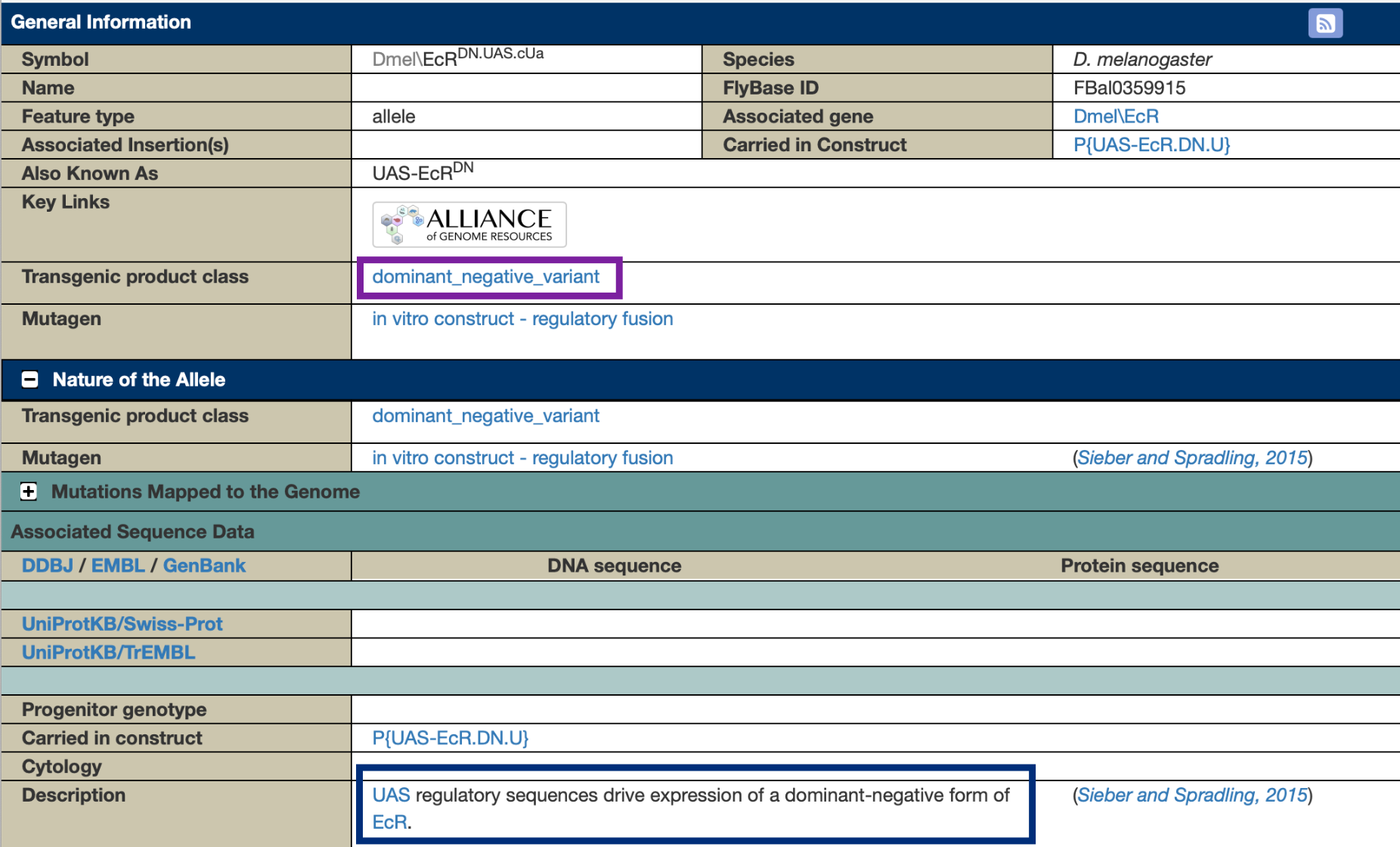Open the UniProtKB/Swiss-Prot link
The height and width of the screenshot is (847, 1400).
click(x=122, y=624)
